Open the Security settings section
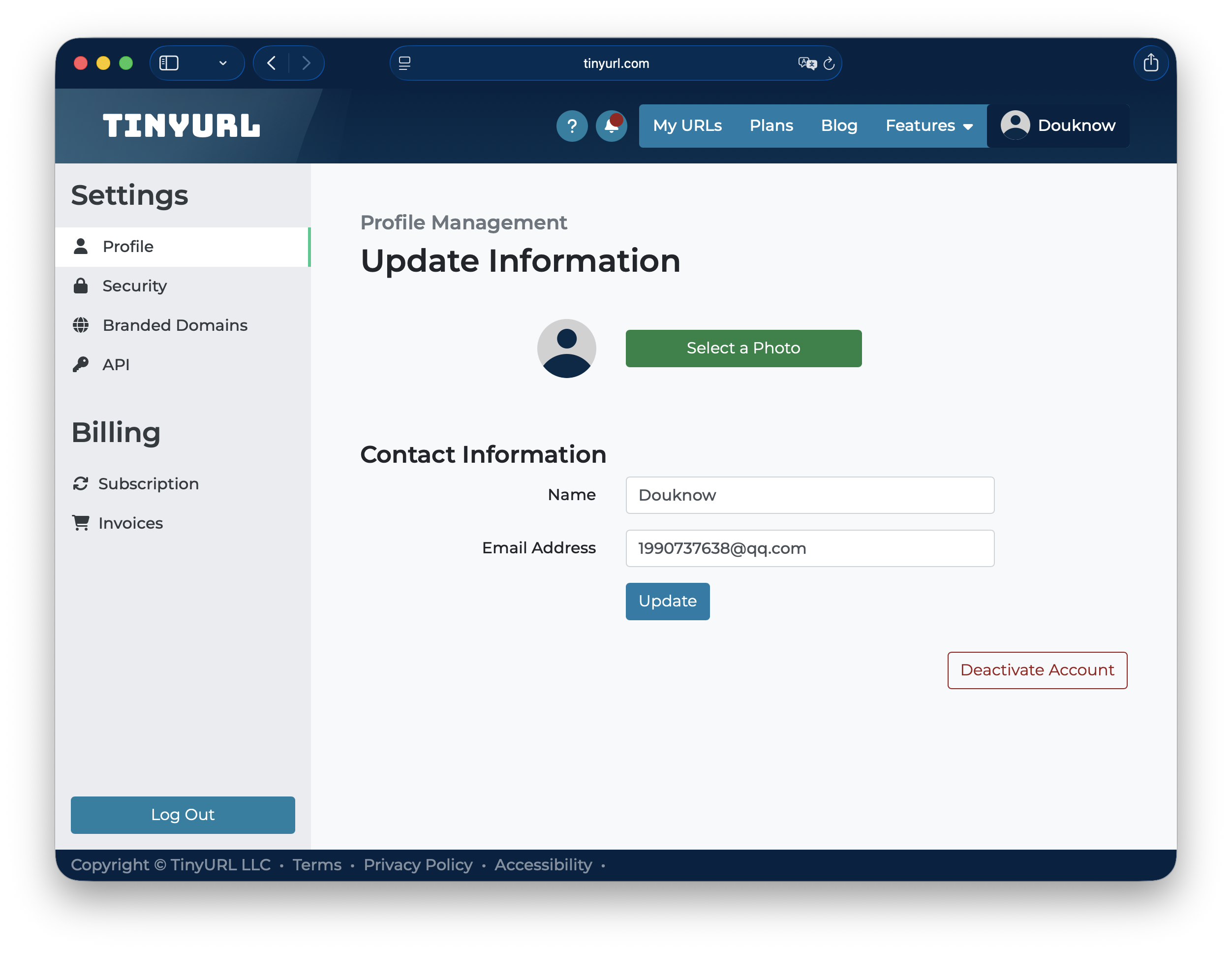 (134, 286)
